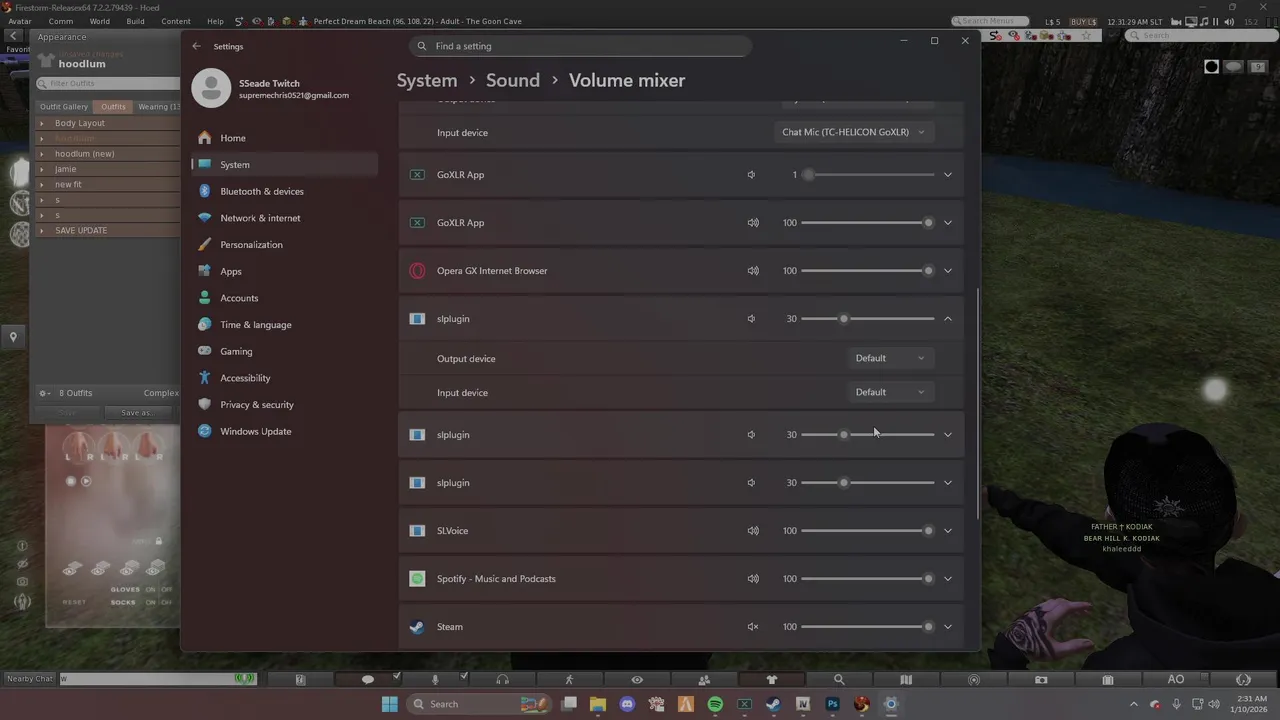The width and height of the screenshot is (1280, 720).
Task: Go to System breadcrumb link
Action: pyautogui.click(x=427, y=80)
